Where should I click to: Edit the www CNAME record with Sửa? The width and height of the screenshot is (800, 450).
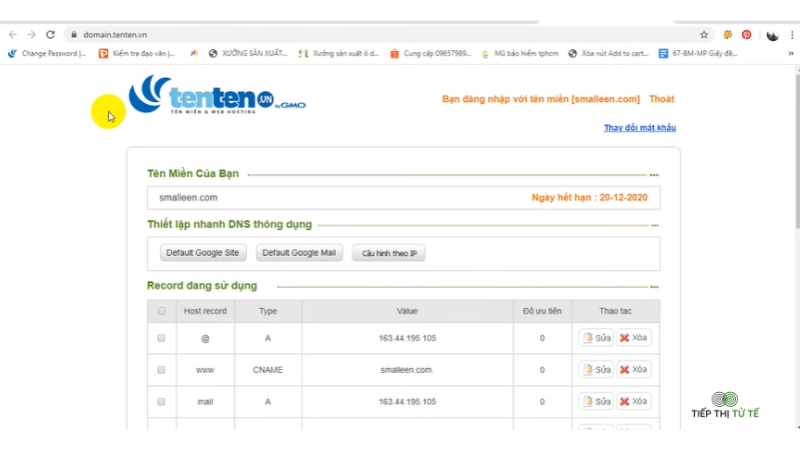(x=596, y=369)
